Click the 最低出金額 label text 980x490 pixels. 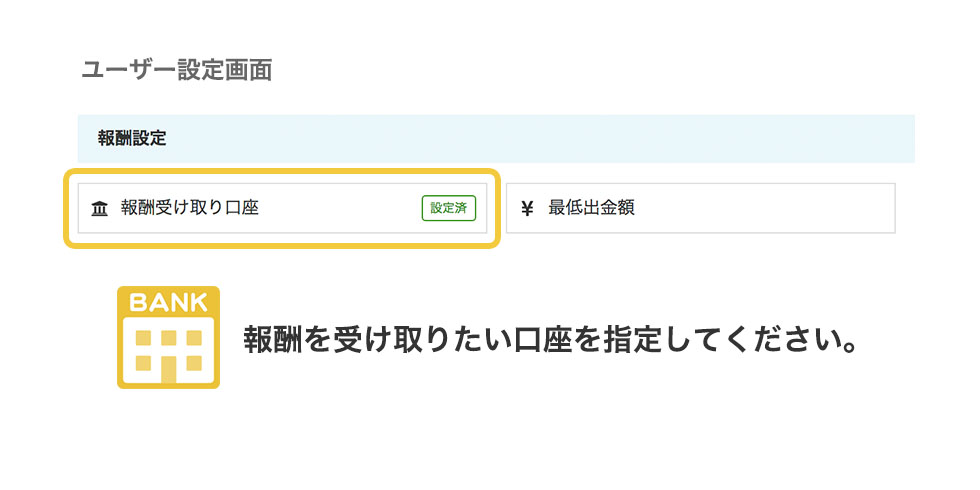click(x=591, y=208)
